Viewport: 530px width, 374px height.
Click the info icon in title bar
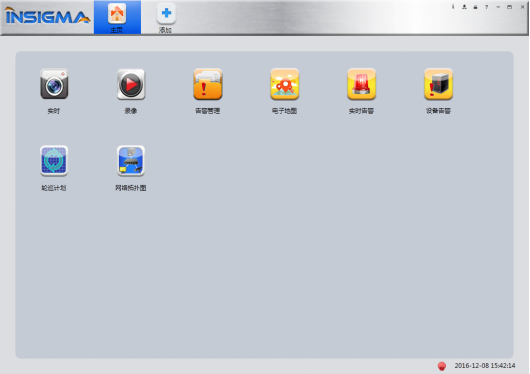pyautogui.click(x=453, y=7)
